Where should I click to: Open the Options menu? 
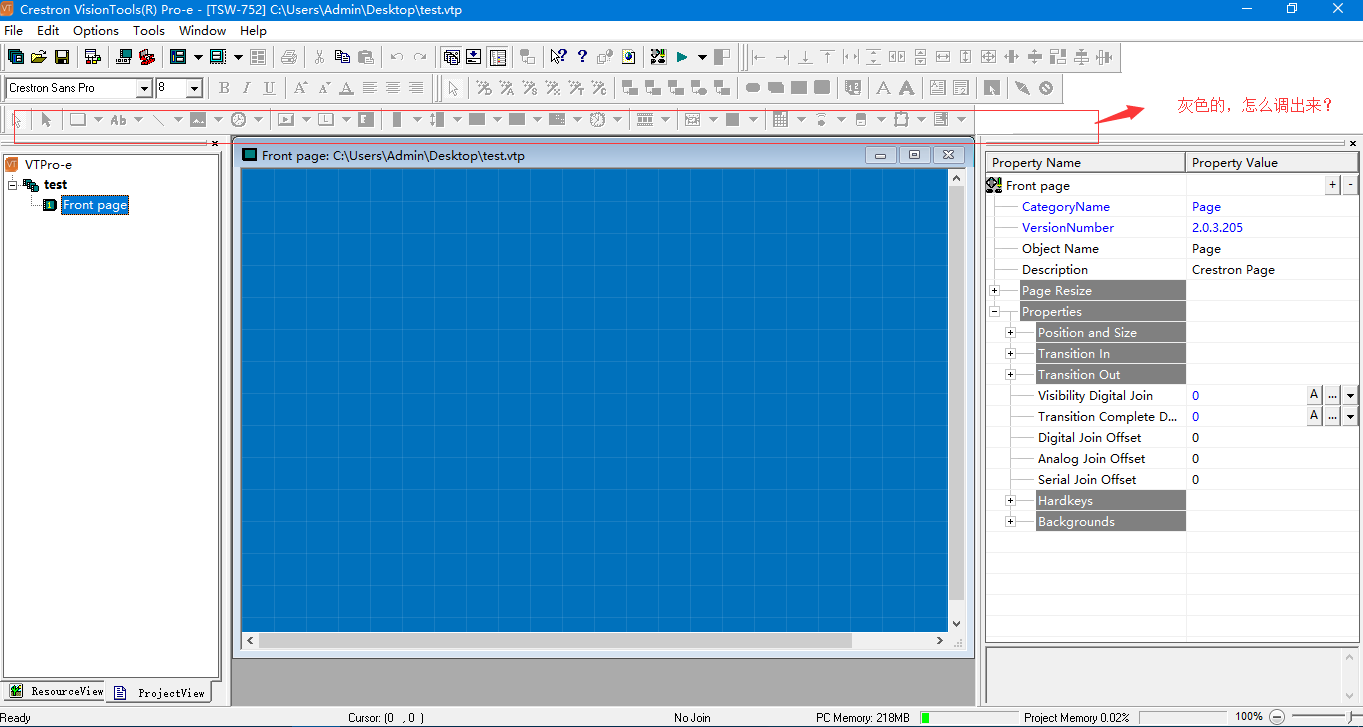click(x=95, y=31)
